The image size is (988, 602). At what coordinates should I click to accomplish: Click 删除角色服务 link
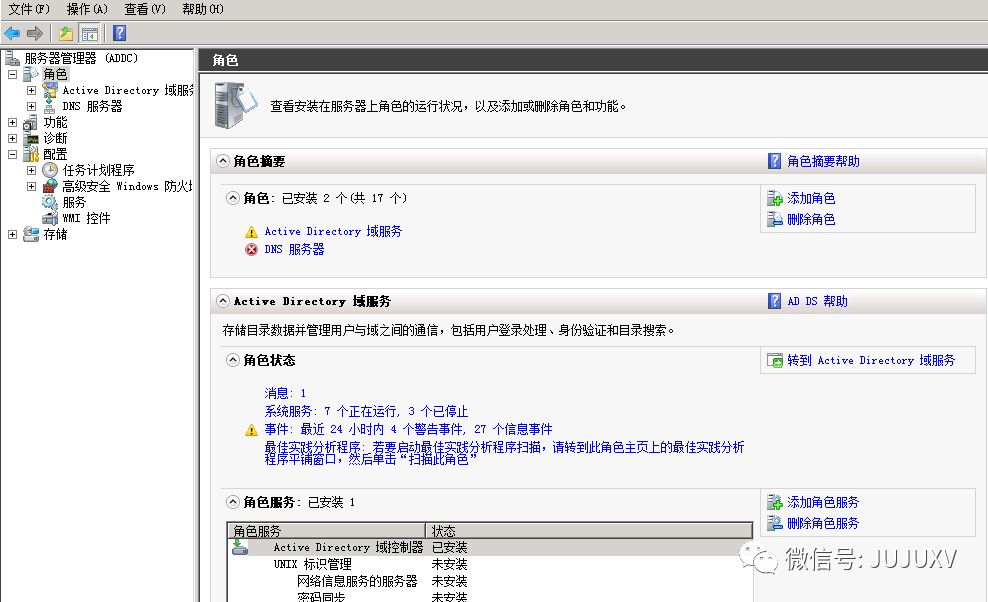pyautogui.click(x=823, y=523)
